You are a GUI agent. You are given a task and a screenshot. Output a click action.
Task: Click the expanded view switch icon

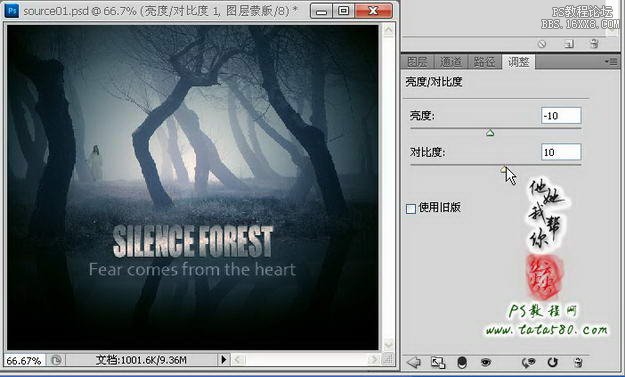[x=438, y=362]
